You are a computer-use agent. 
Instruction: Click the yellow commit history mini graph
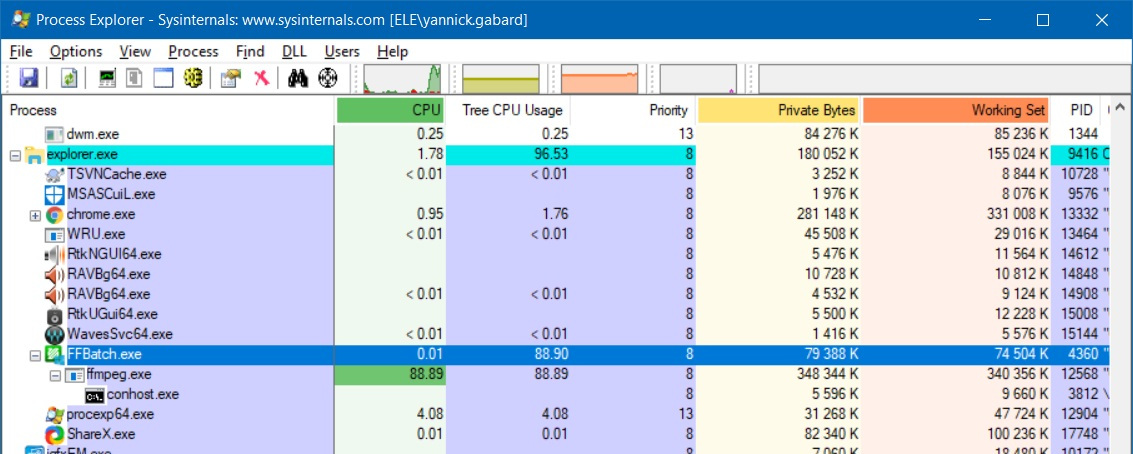(x=501, y=79)
